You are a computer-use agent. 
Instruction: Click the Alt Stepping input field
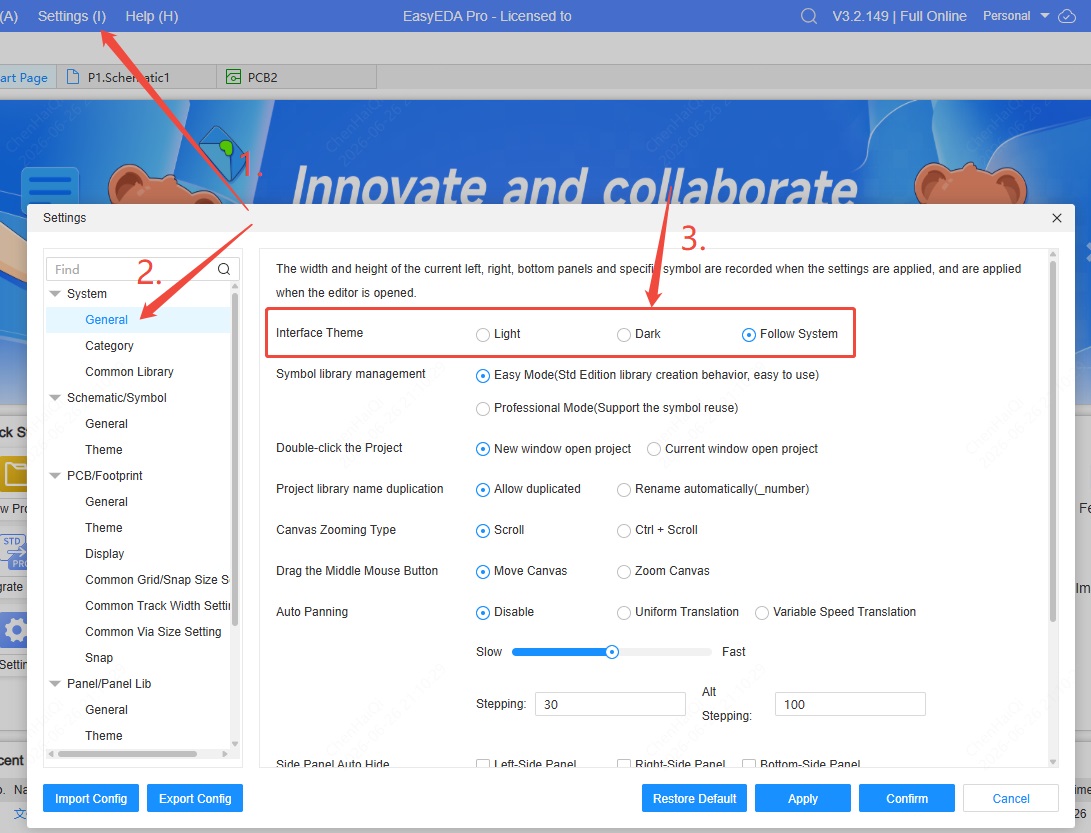coord(850,704)
